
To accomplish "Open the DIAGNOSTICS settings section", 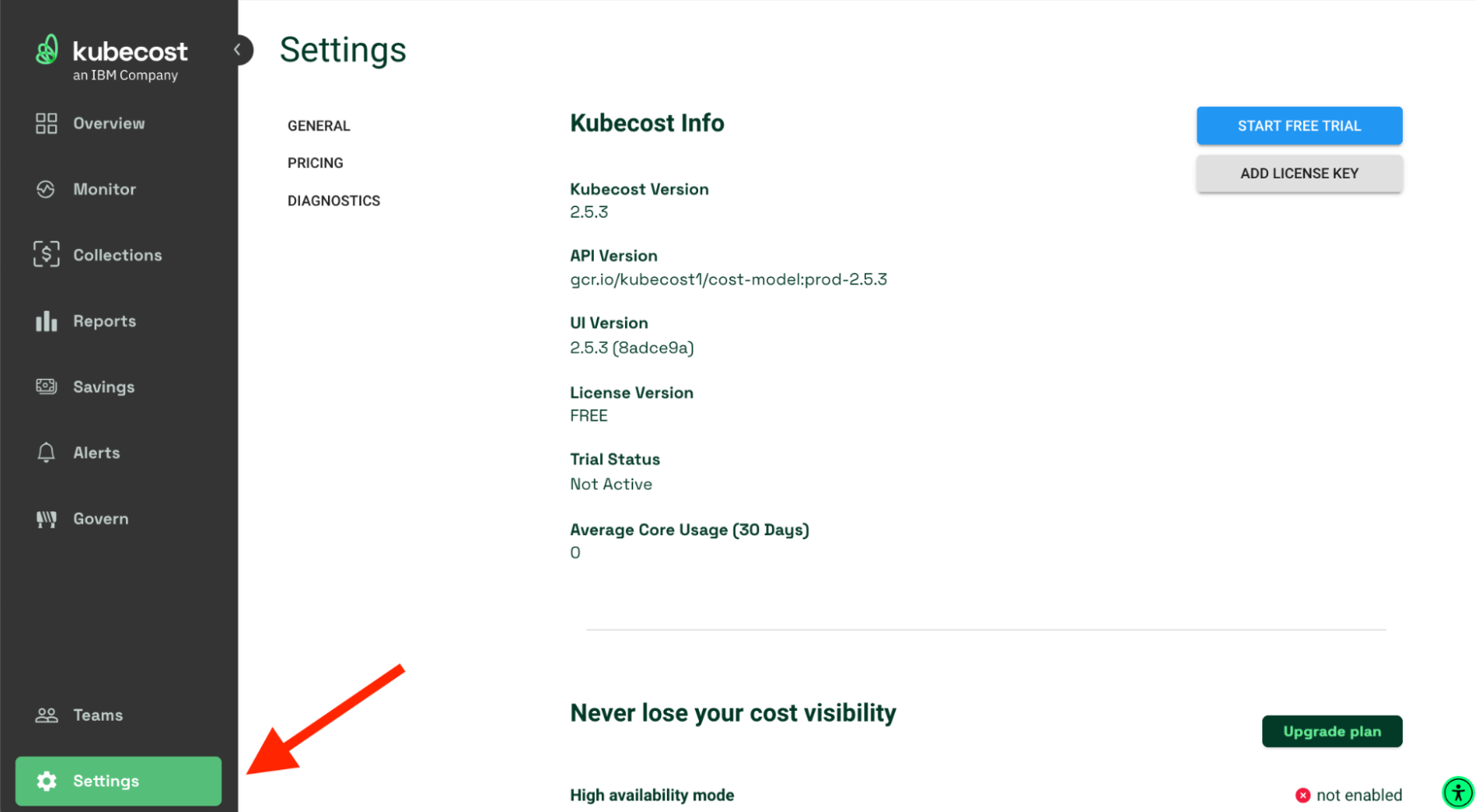I will pyautogui.click(x=334, y=201).
